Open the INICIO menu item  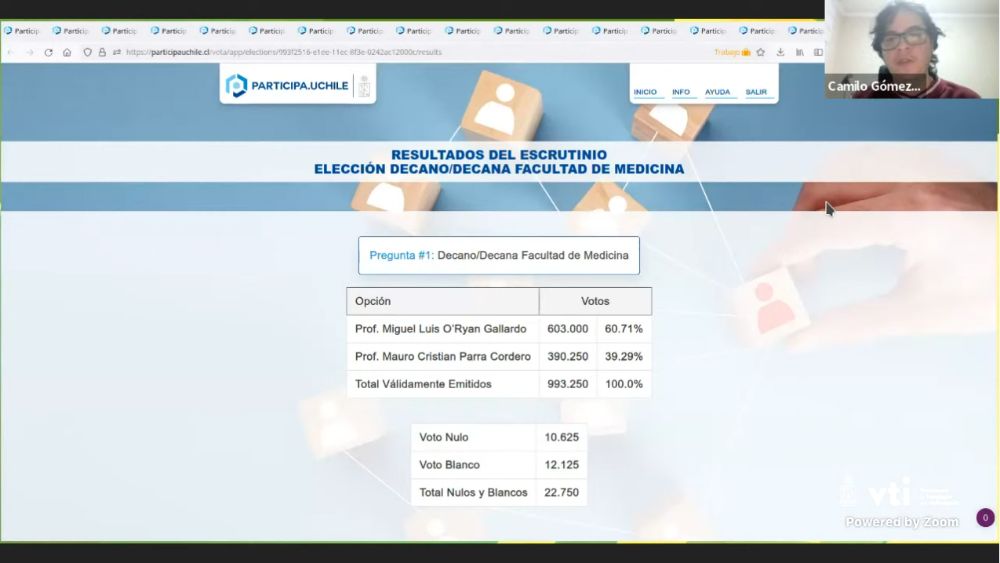click(645, 92)
